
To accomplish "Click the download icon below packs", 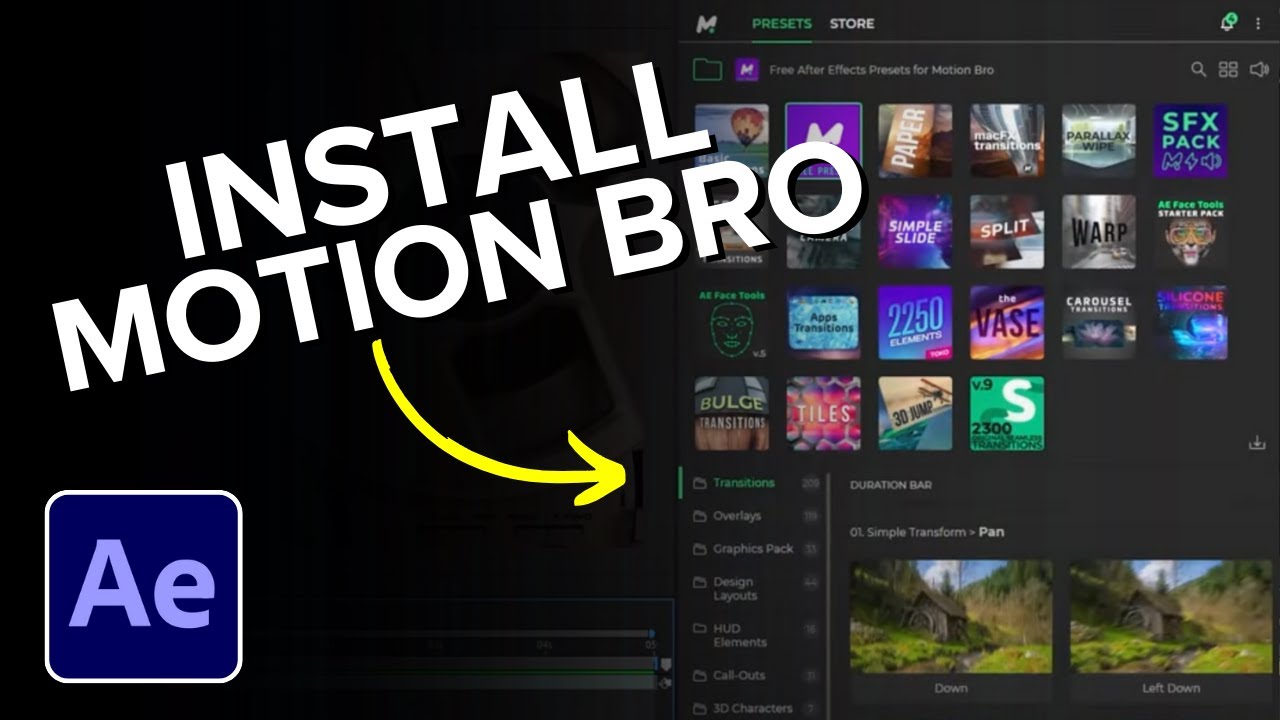I will [1257, 443].
